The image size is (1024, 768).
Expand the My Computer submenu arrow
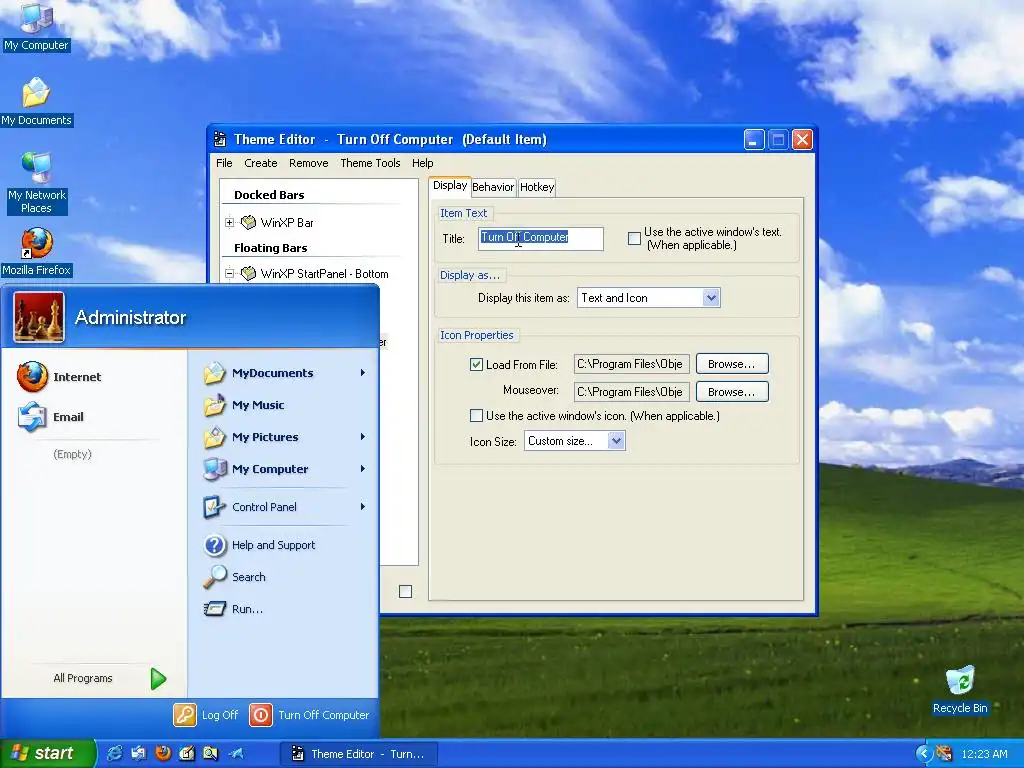(x=362, y=469)
